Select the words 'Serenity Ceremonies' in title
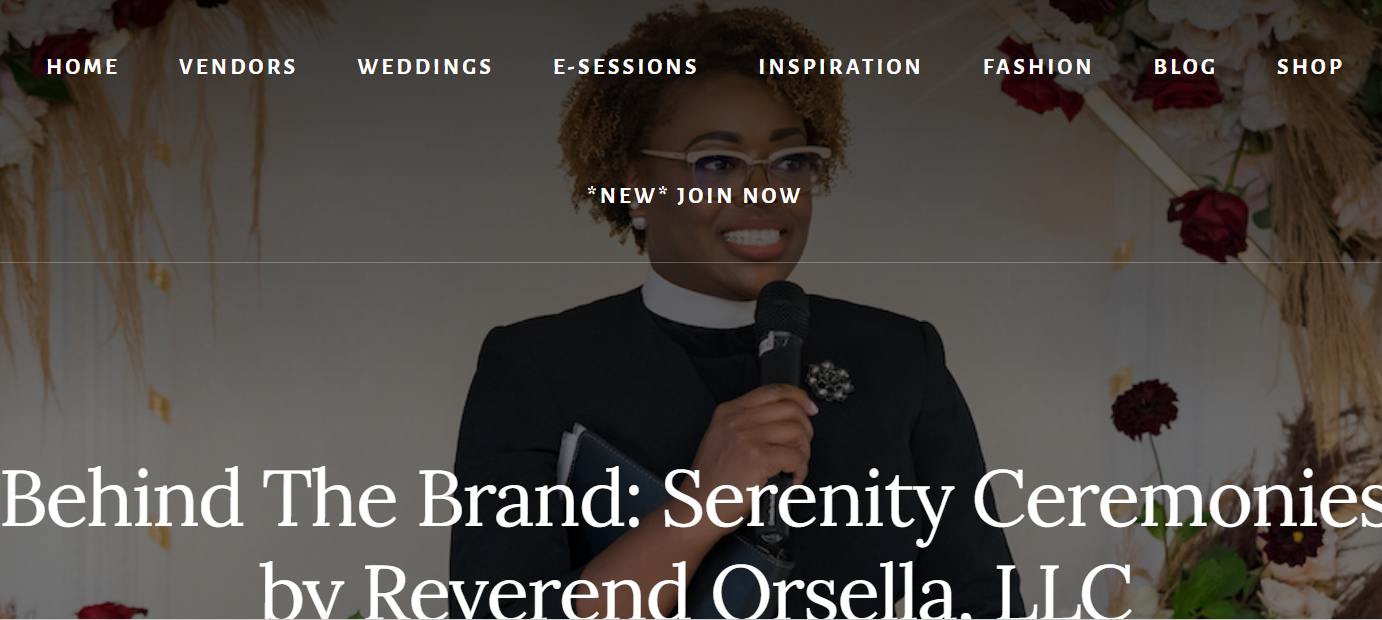The width and height of the screenshot is (1382, 620). pyautogui.click(x=1022, y=498)
